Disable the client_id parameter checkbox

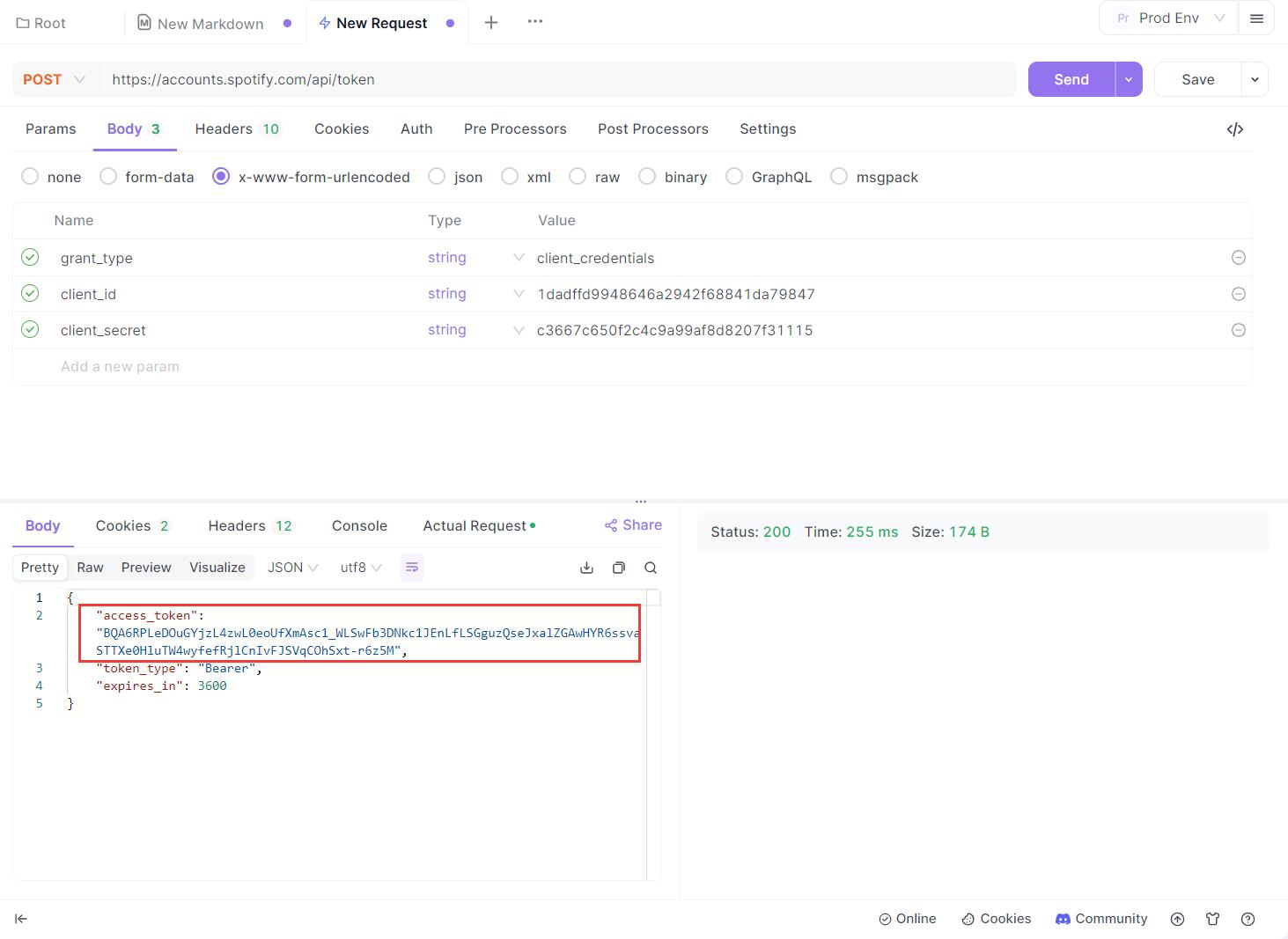click(x=30, y=293)
